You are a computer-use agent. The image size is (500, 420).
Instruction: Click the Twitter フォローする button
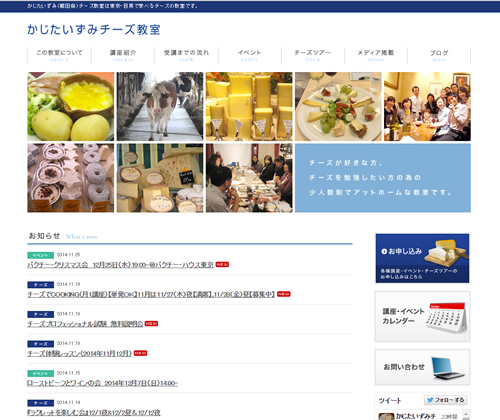click(445, 400)
